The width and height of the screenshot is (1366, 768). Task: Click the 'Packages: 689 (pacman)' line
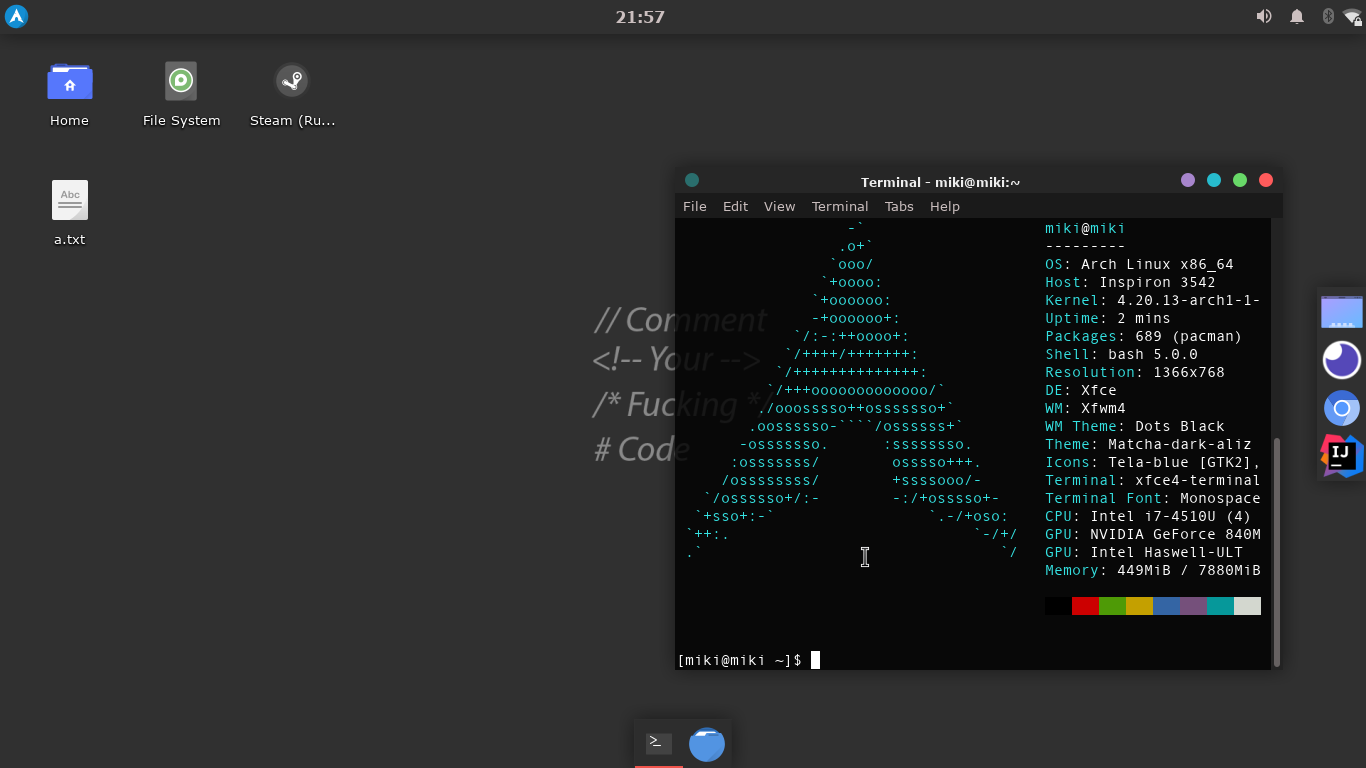[x=1144, y=336]
